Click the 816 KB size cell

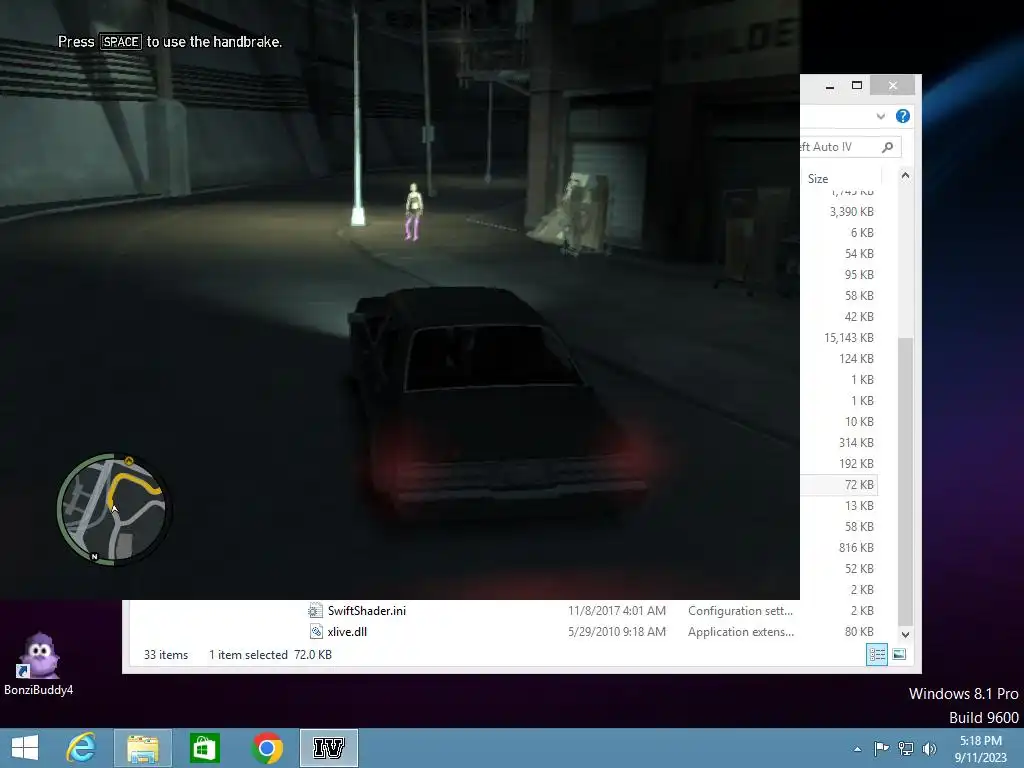click(x=856, y=547)
